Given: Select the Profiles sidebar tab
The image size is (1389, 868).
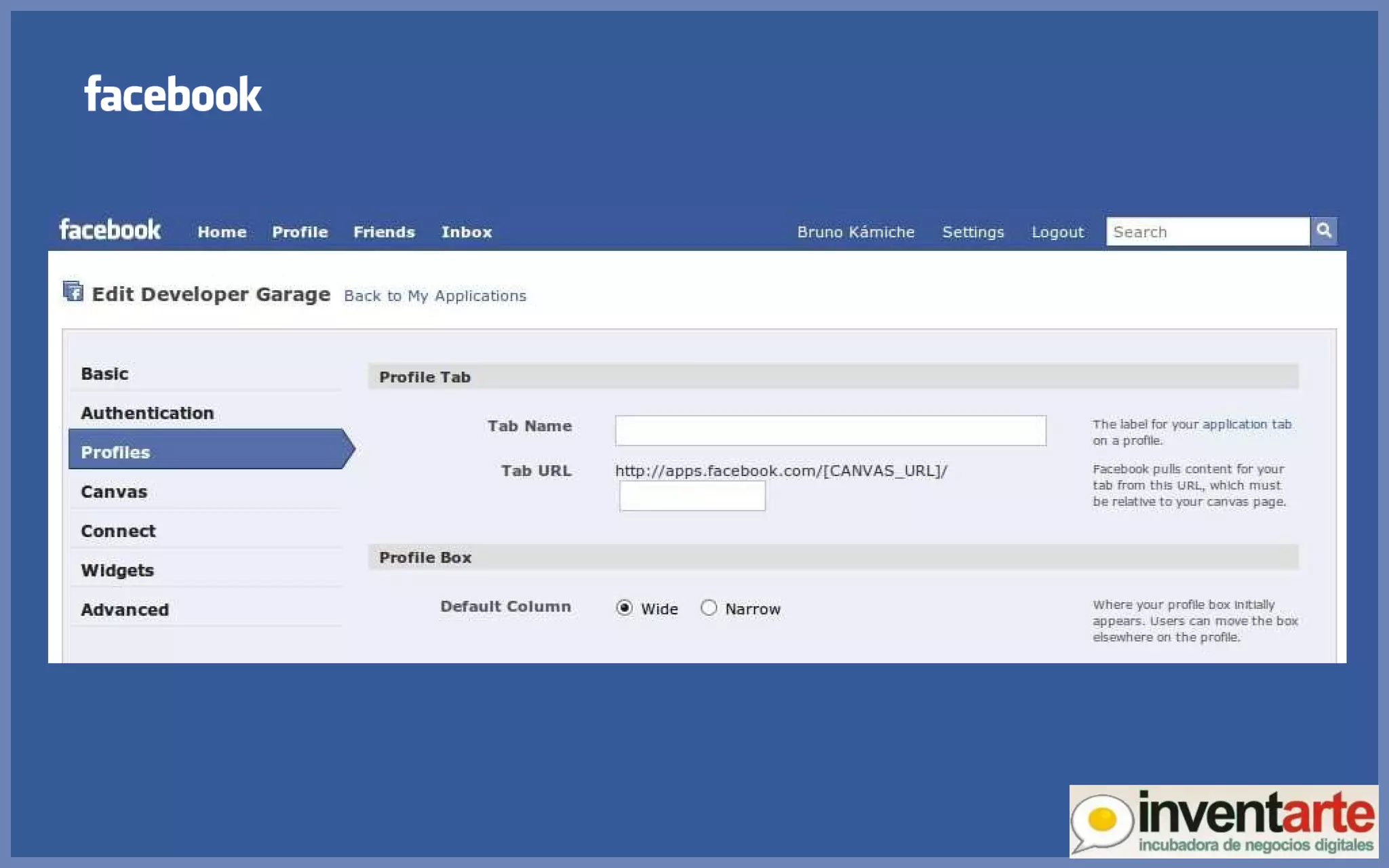Looking at the screenshot, I should point(115,452).
